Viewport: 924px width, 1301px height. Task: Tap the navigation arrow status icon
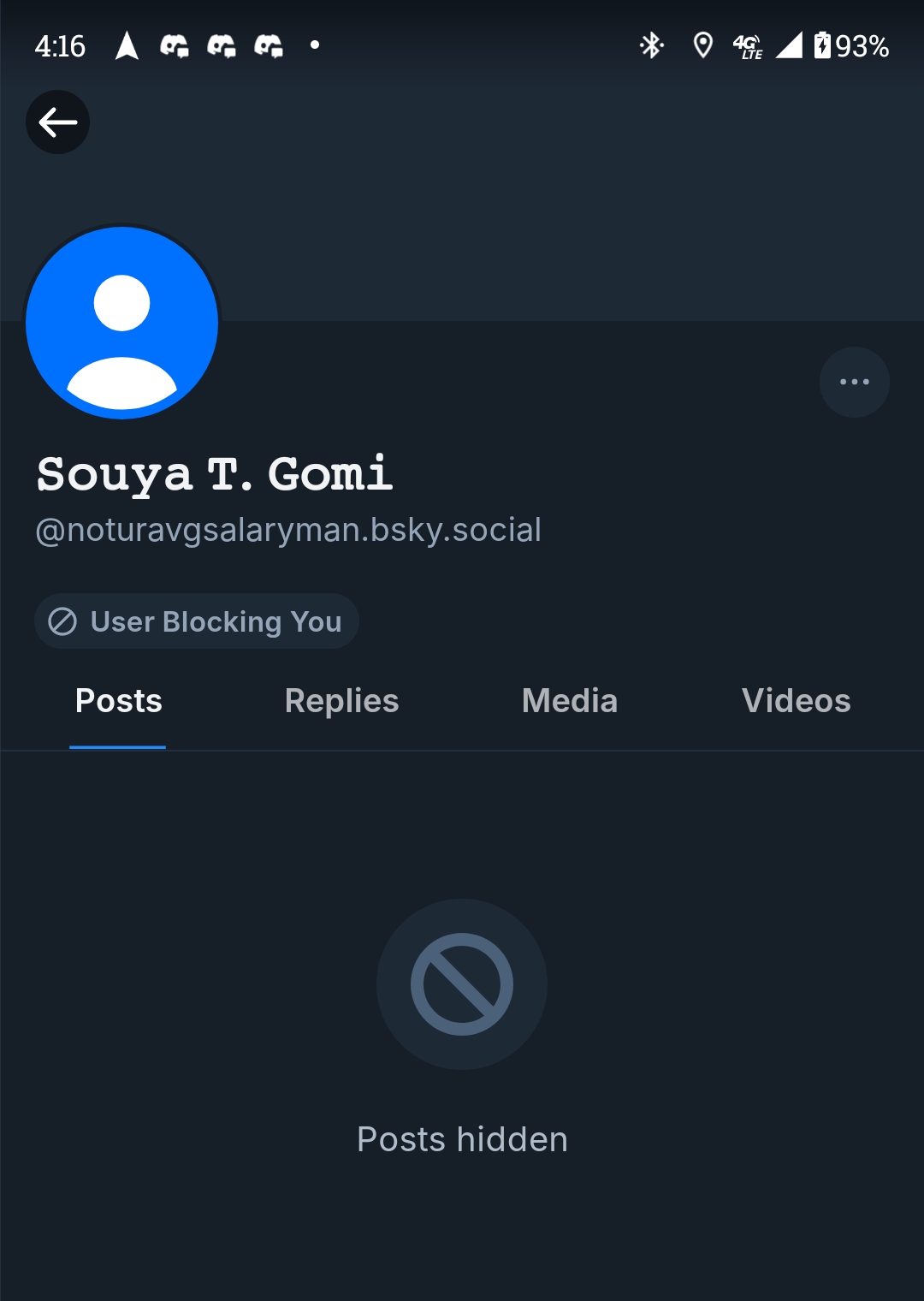127,45
